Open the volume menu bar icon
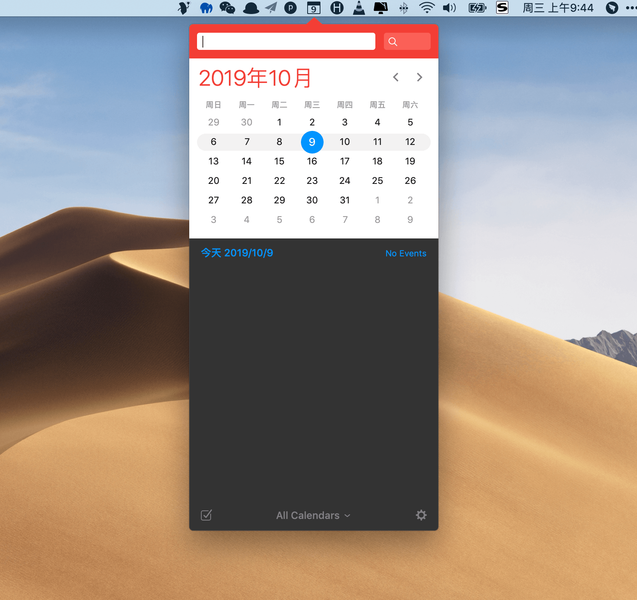The height and width of the screenshot is (600, 637). pos(449,8)
